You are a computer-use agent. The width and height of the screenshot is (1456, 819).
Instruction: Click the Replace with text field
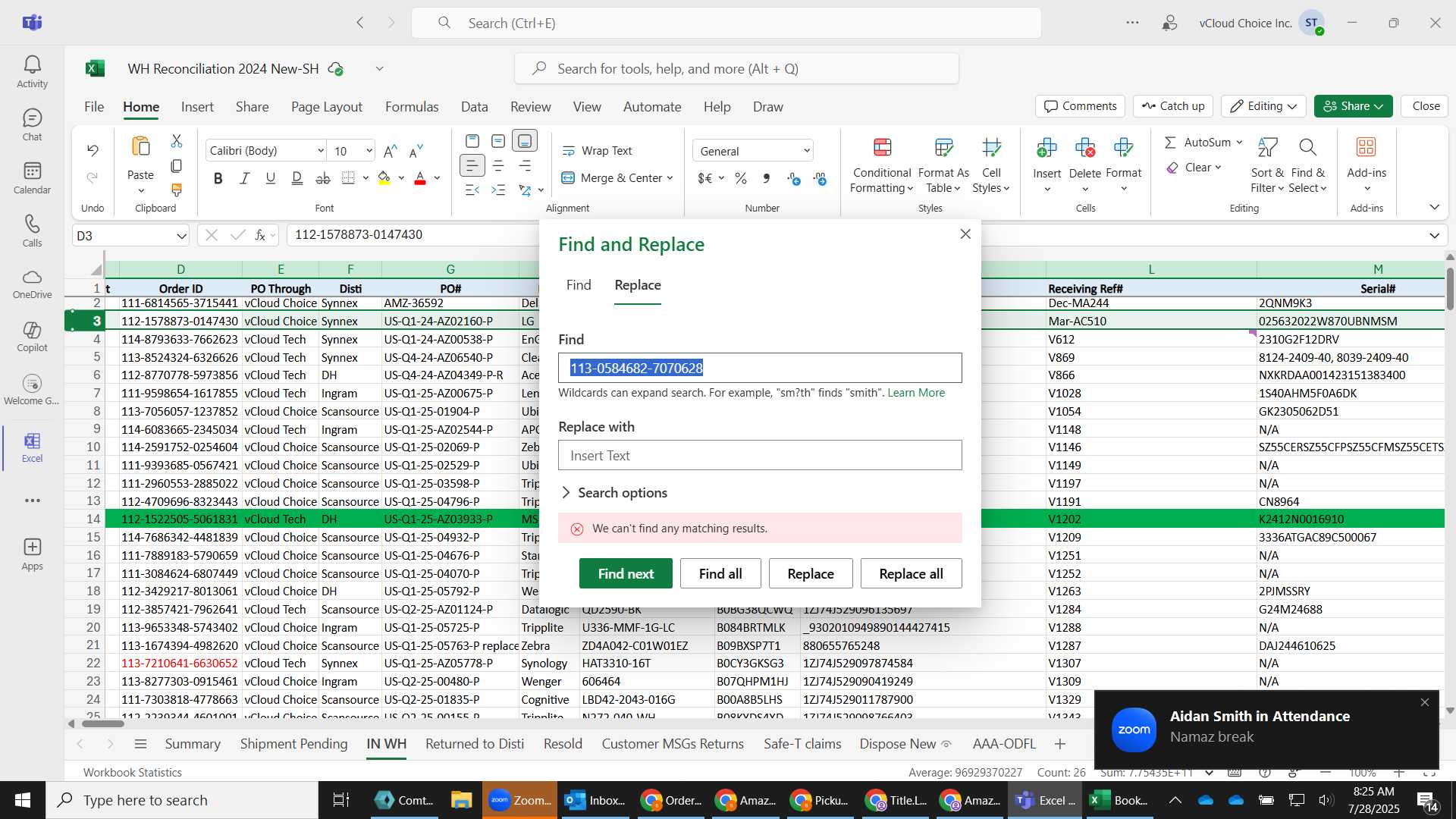(760, 456)
